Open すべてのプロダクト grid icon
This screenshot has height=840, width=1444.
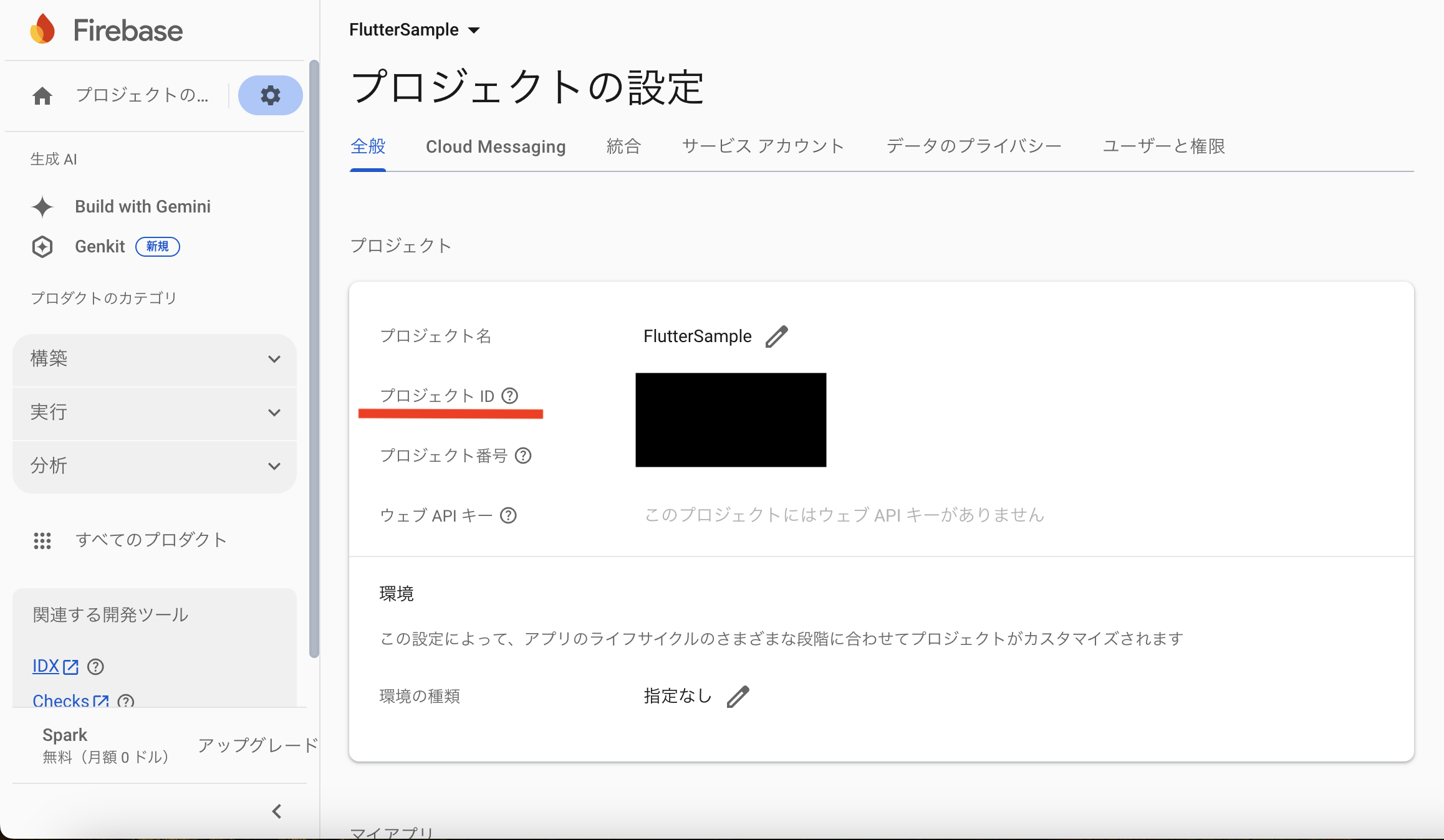42,540
